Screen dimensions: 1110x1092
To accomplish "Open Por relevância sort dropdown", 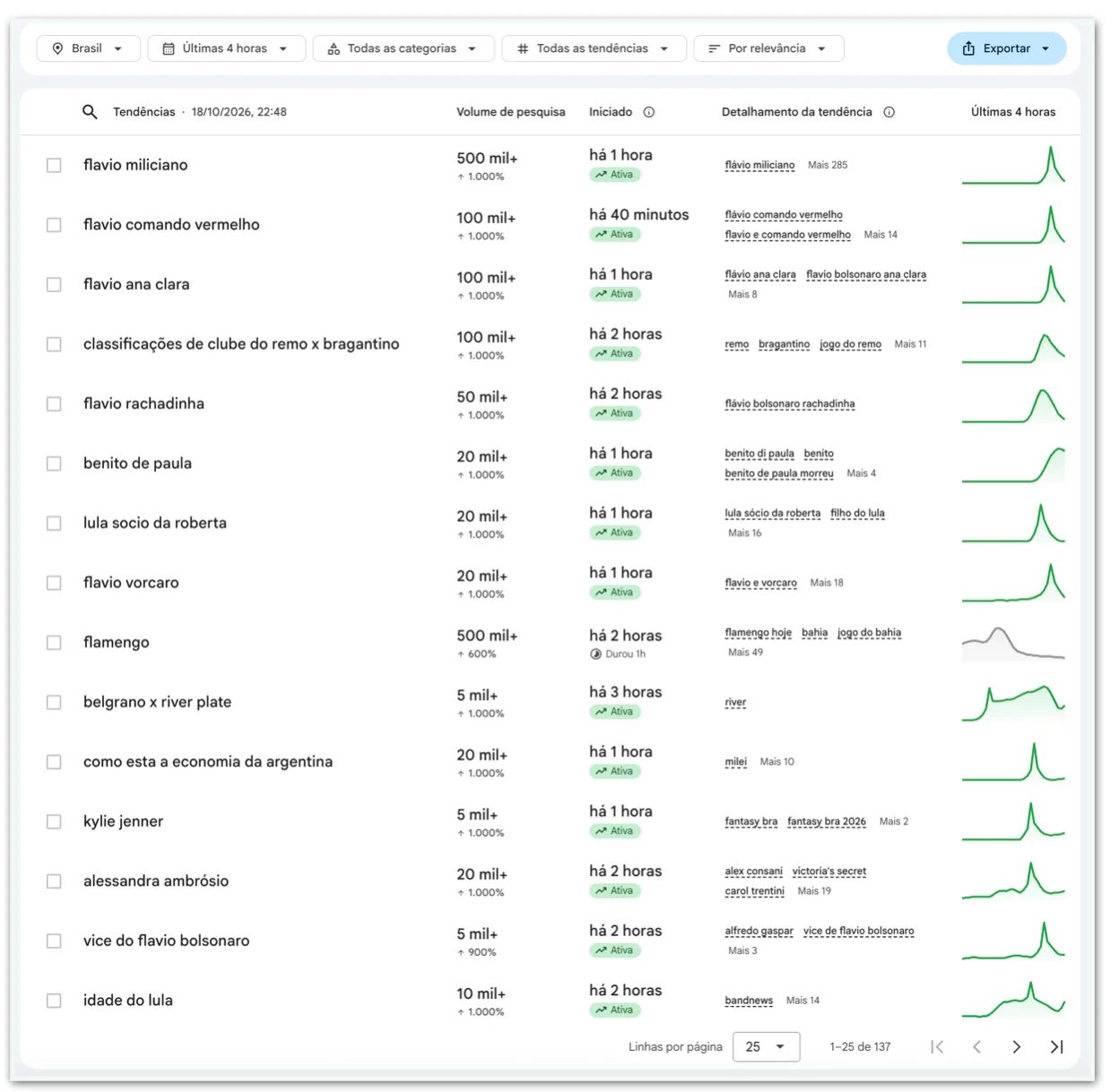I will click(768, 48).
